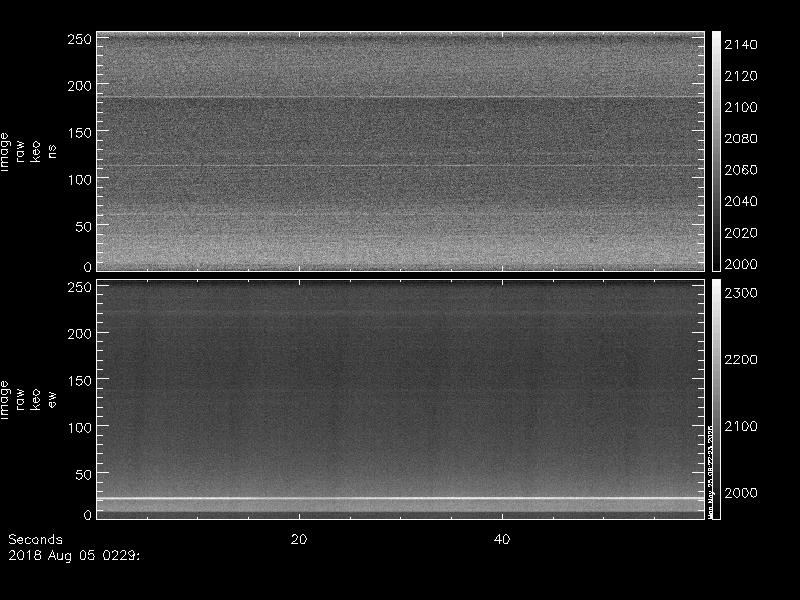This screenshot has height=600, width=800.
Task: Click the 0 tick label on ew keogram axis
Action: [x=88, y=514]
